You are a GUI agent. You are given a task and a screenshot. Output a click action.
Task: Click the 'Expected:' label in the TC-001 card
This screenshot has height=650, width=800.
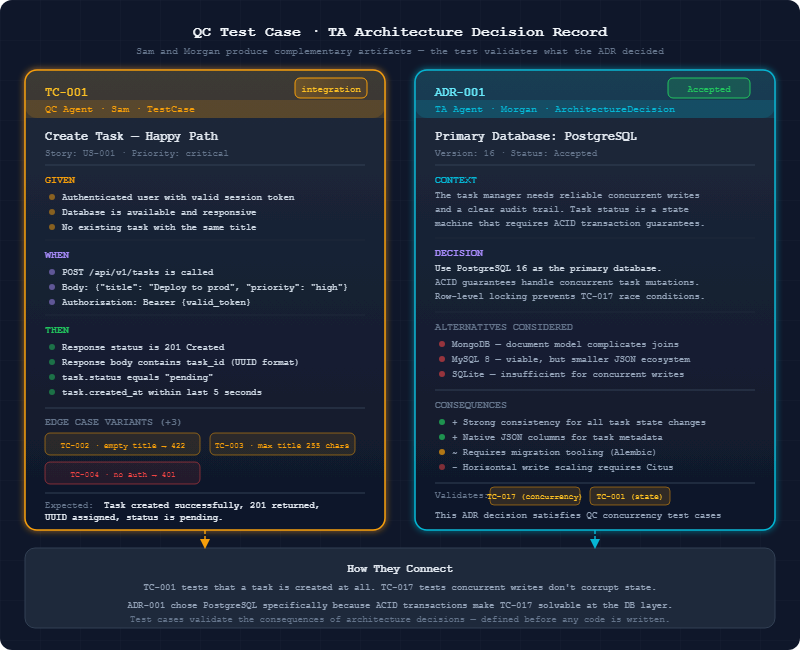(x=68, y=505)
